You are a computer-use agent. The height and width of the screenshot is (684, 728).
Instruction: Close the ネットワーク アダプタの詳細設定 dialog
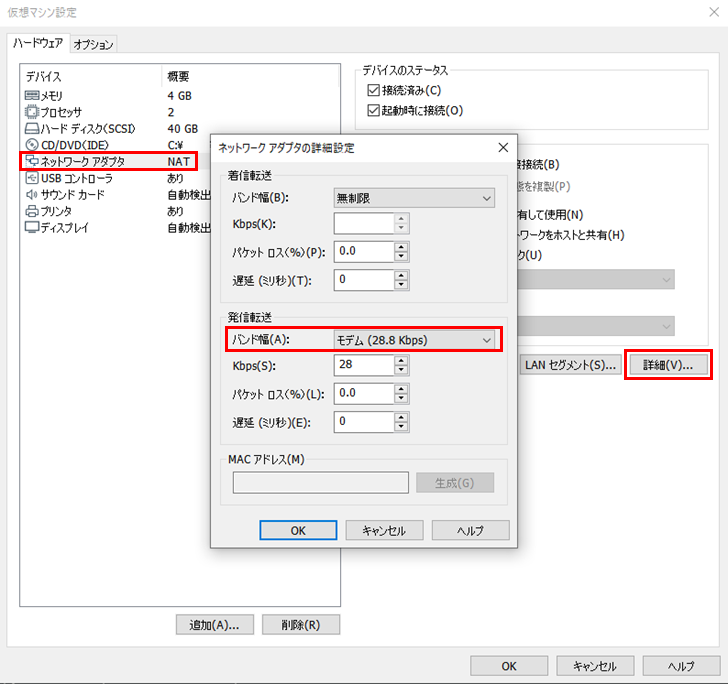click(x=503, y=148)
